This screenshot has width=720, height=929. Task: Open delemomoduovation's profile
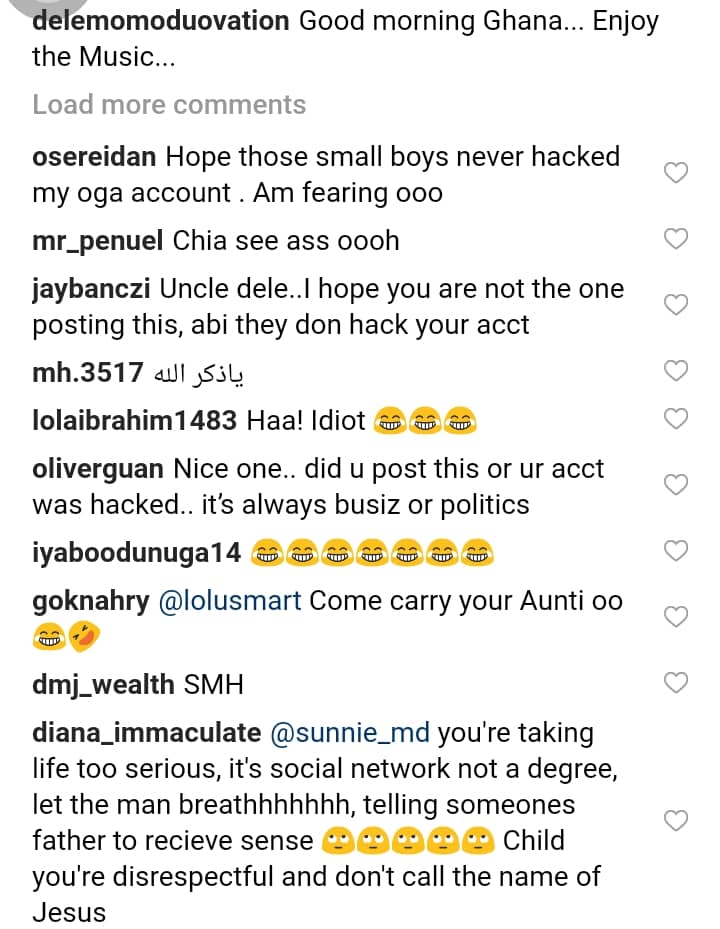click(161, 22)
